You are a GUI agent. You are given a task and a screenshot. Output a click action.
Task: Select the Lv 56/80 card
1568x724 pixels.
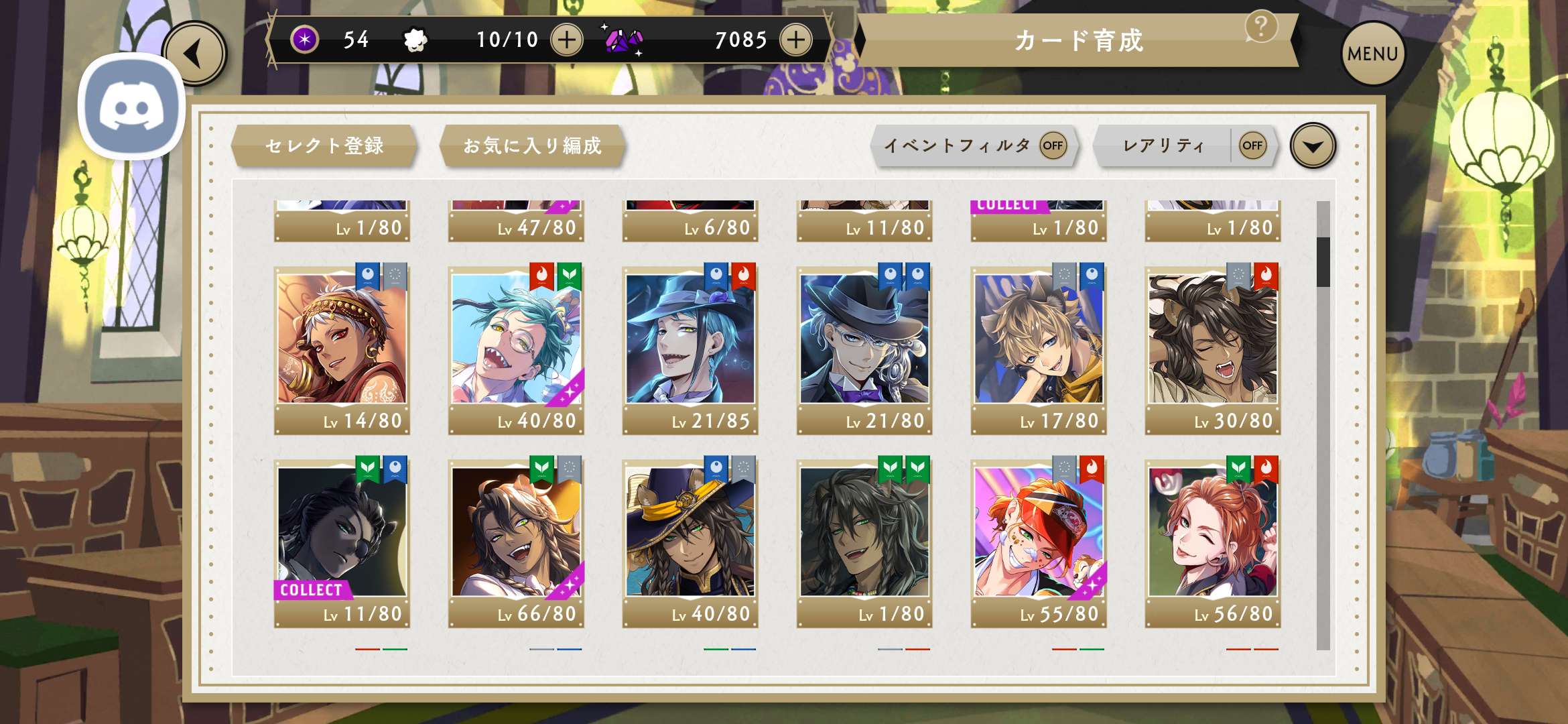point(1213,543)
